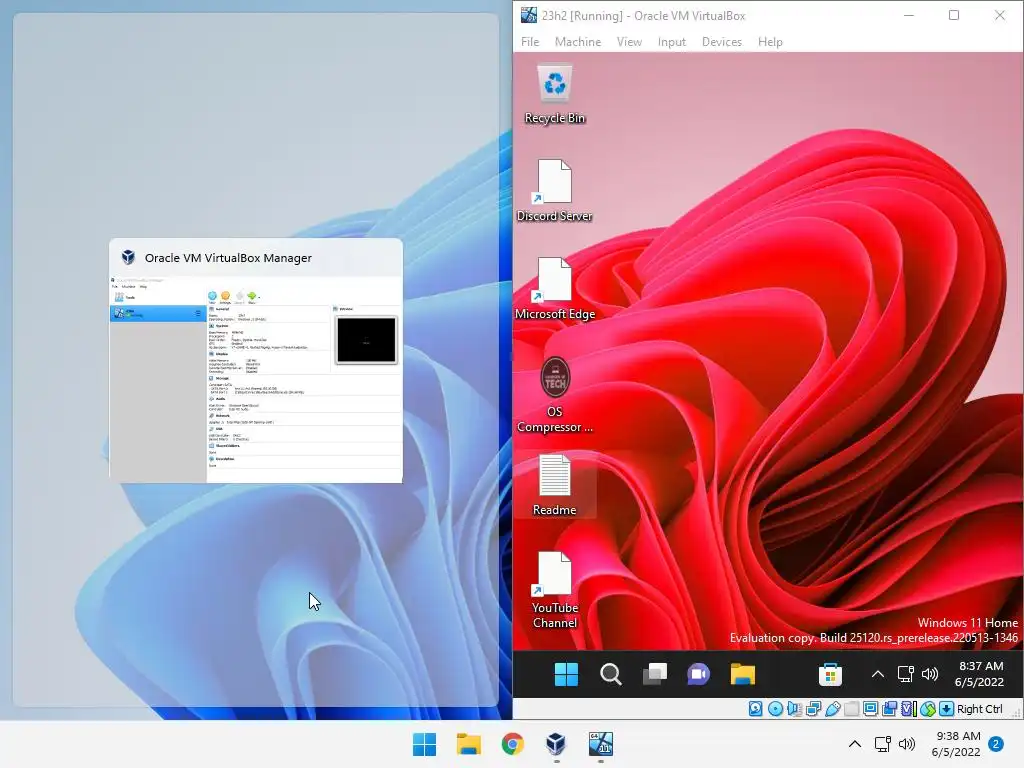
Task: Click running 23h2 VM icon on host taskbar
Action: 601,744
